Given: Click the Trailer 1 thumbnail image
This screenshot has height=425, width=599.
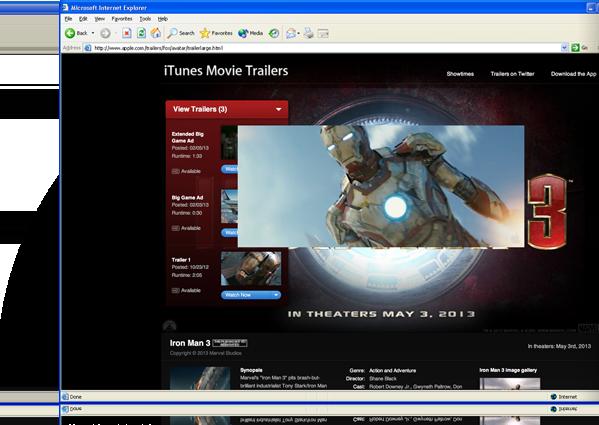Looking at the screenshot, I should pos(251,268).
